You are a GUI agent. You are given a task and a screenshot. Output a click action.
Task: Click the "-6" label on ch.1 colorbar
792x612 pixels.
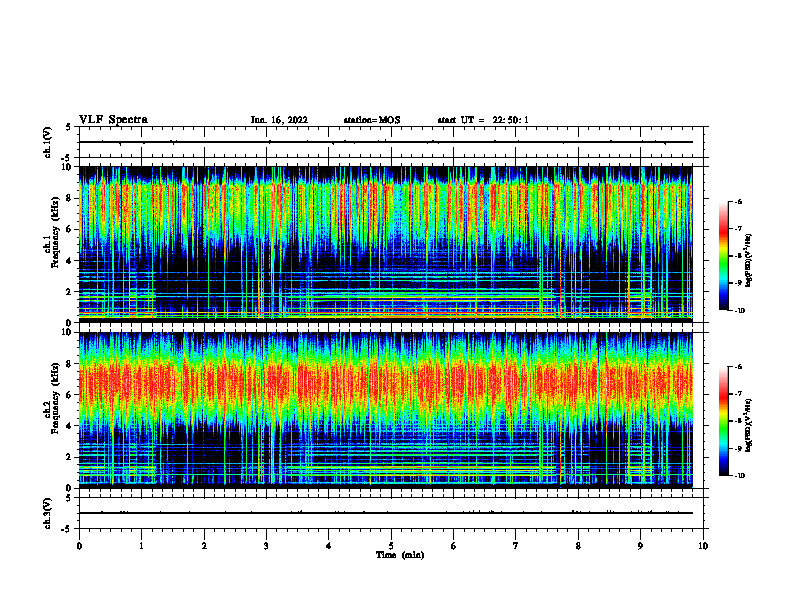738,201
